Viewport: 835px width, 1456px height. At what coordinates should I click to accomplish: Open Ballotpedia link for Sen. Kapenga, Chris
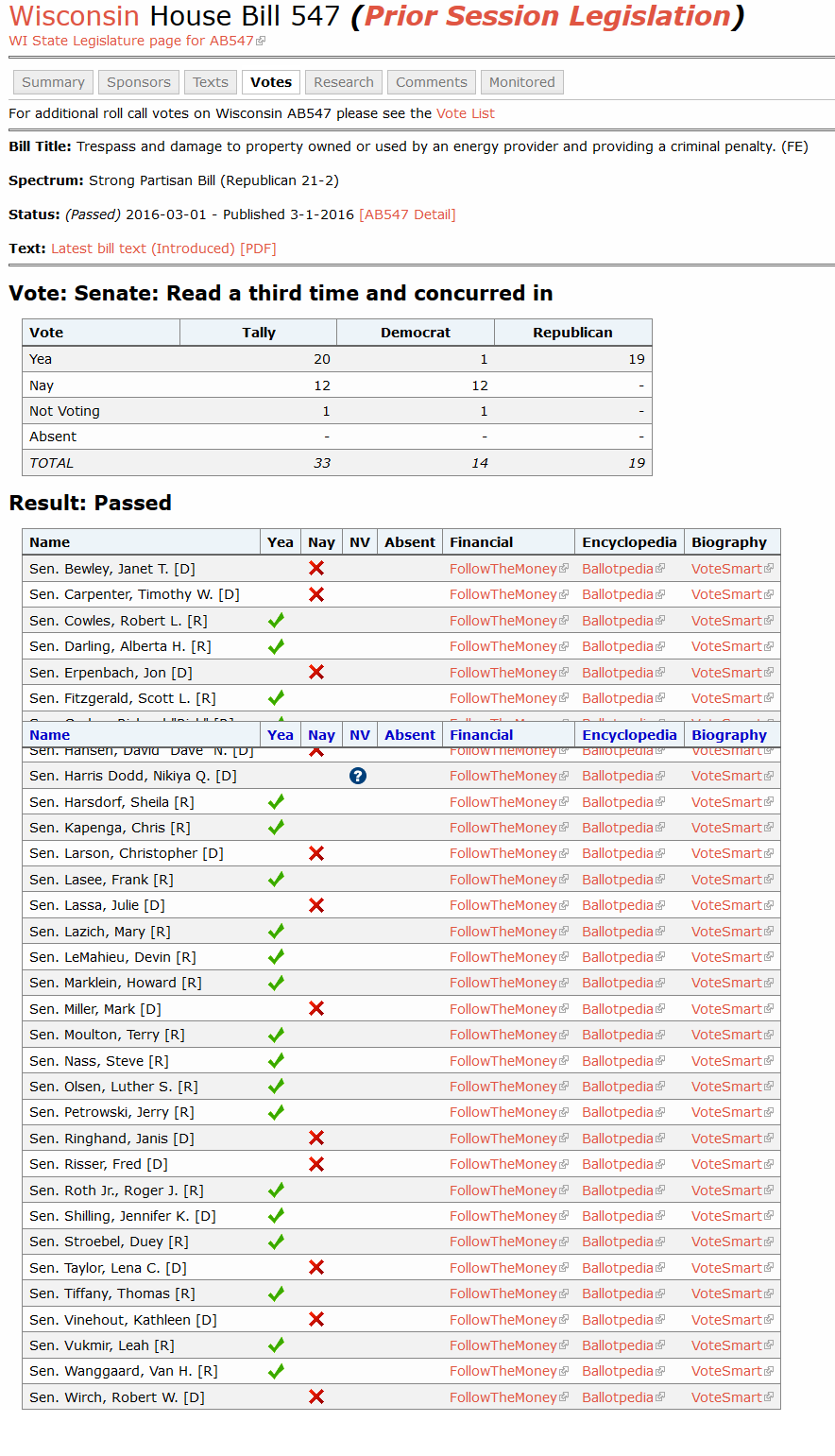coord(617,828)
